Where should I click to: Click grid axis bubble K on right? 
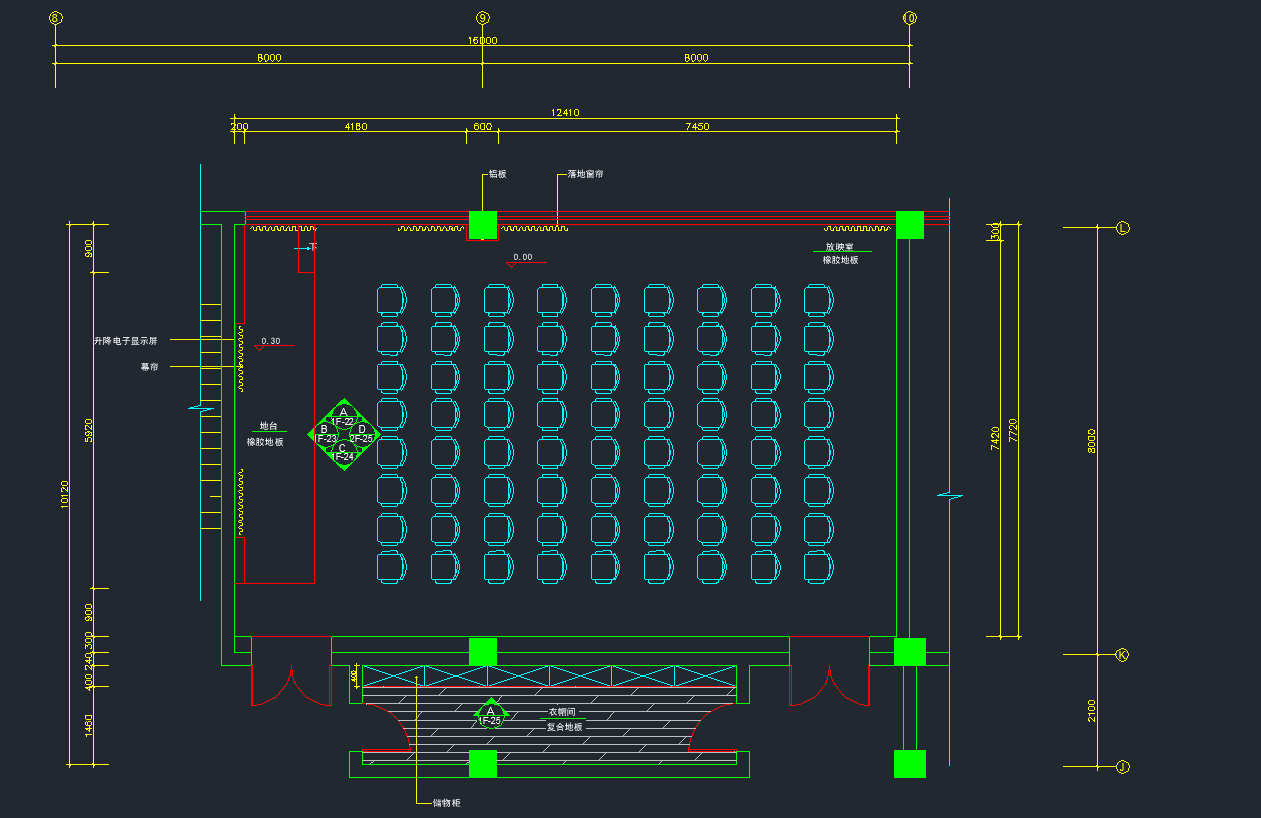point(1122,655)
